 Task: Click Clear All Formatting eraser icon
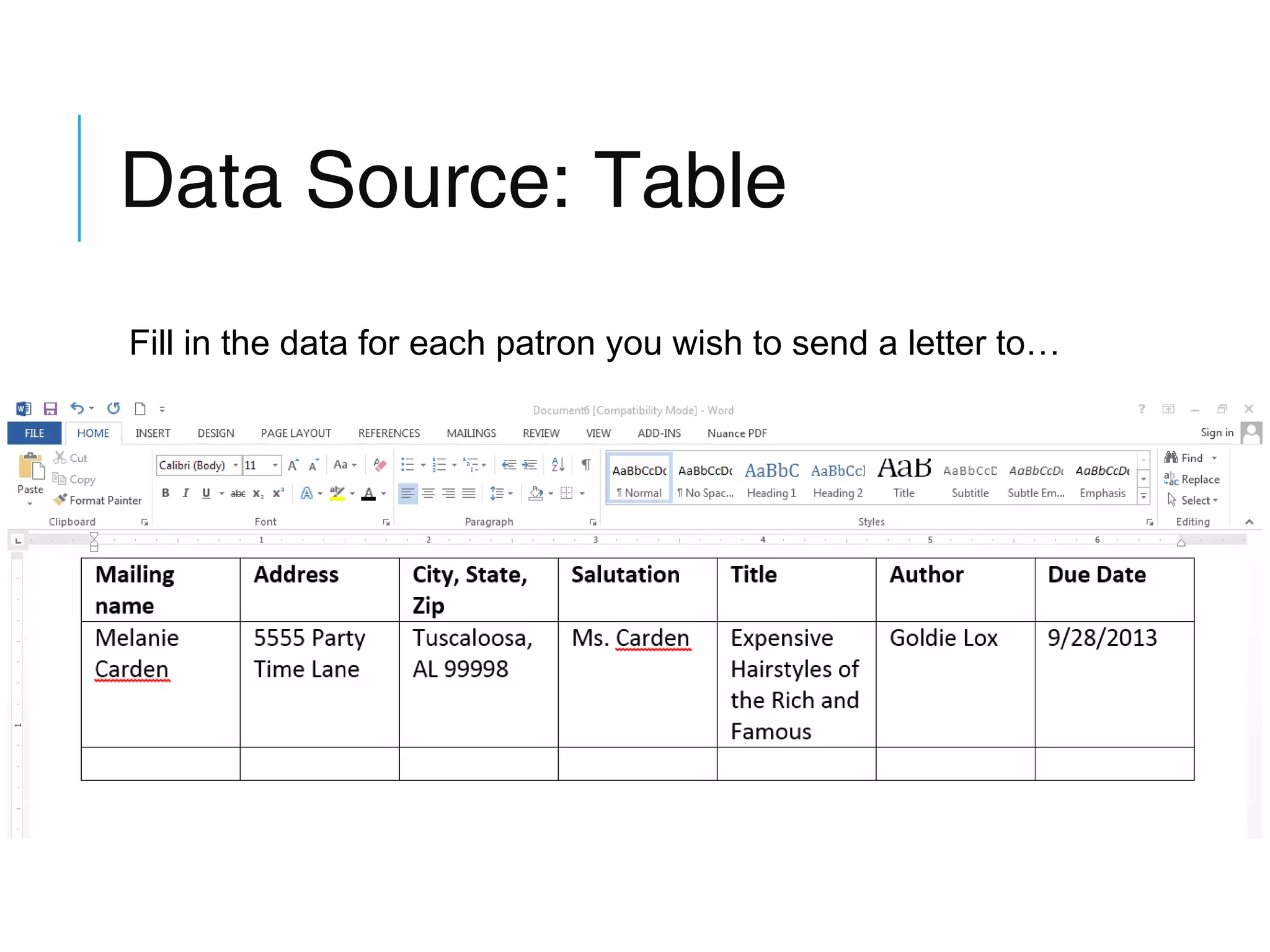380,465
